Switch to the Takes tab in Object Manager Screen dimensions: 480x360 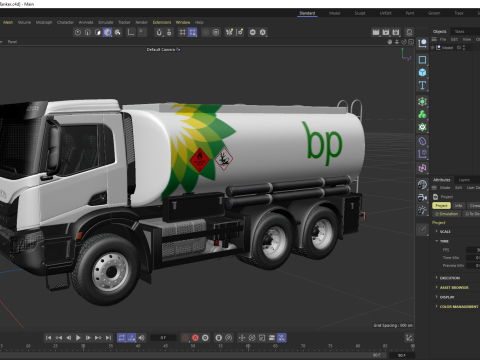coord(459,31)
